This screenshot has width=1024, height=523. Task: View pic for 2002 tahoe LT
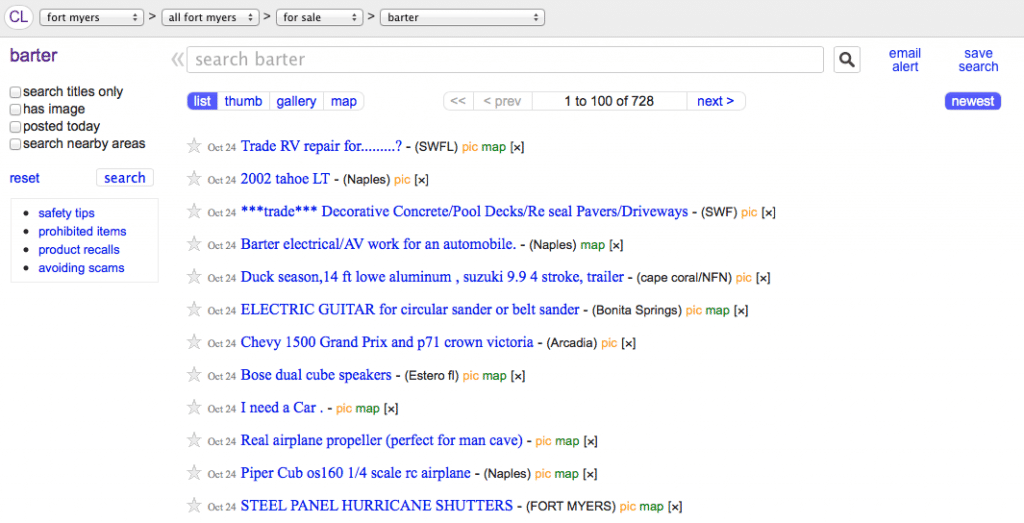pos(402,180)
